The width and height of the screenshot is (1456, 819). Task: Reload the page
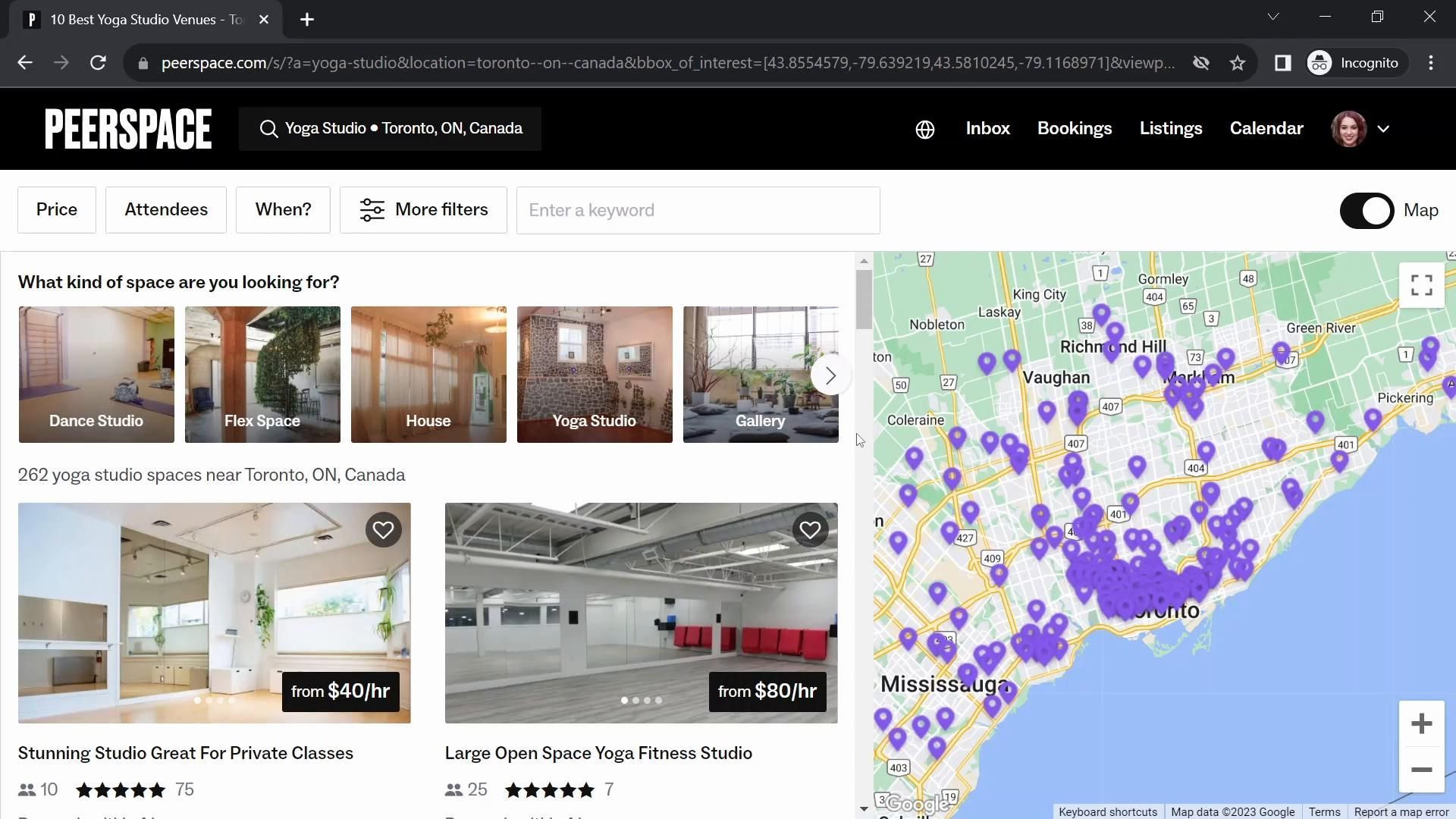[98, 63]
